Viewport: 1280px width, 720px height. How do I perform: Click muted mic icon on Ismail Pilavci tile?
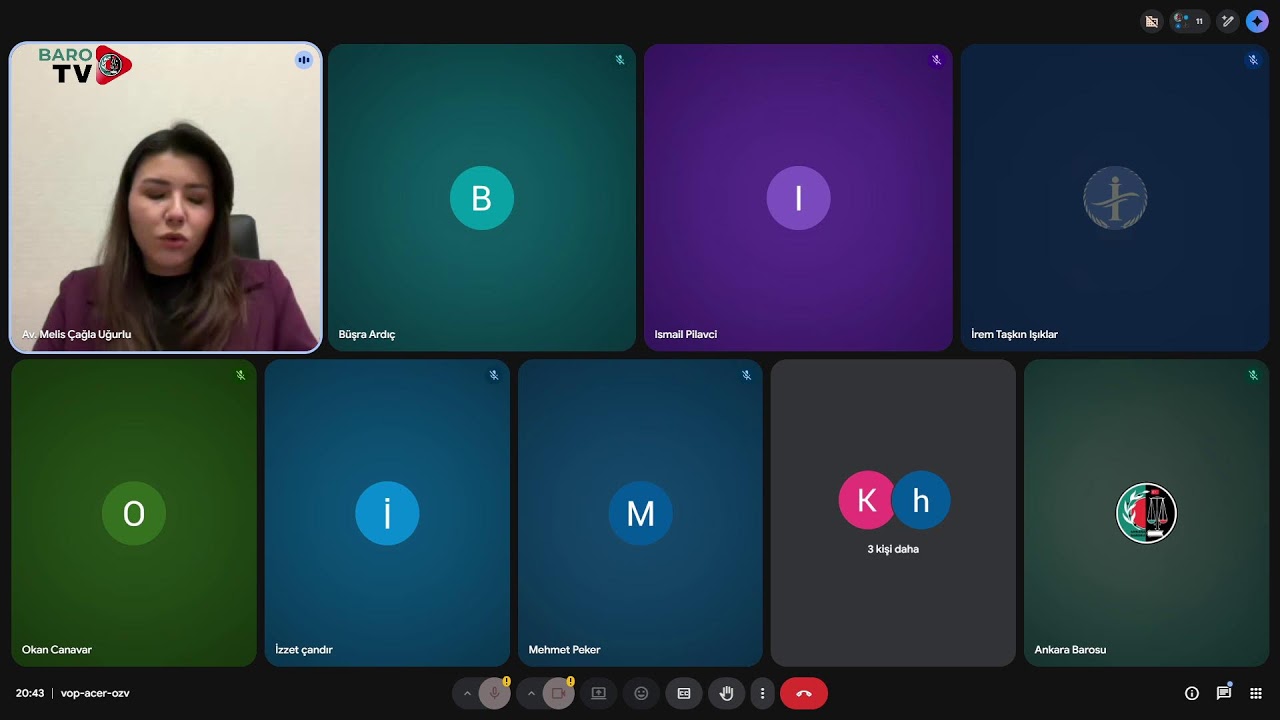click(x=936, y=60)
